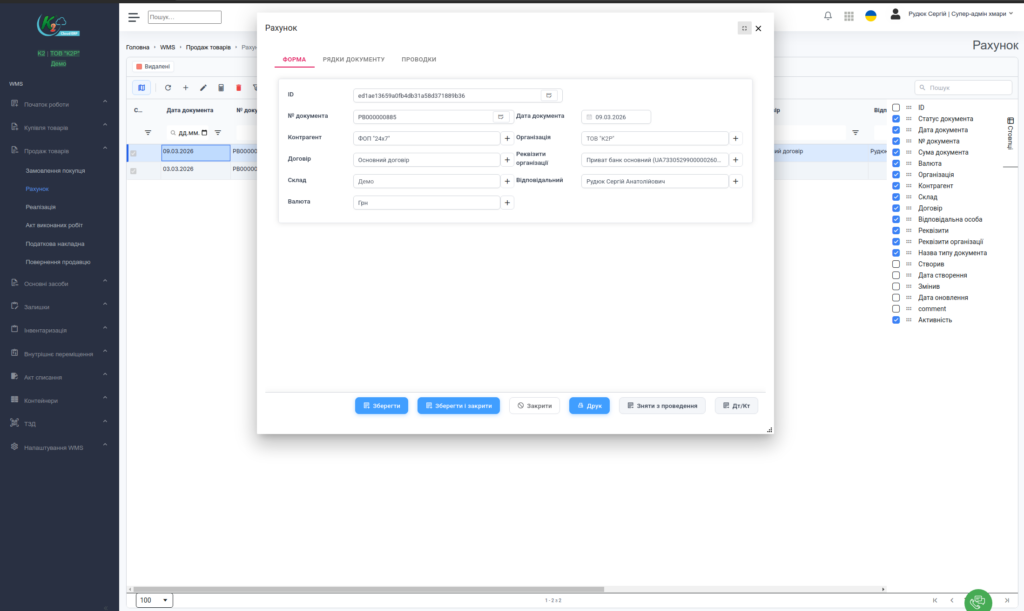
Task: Click the refresh icon in grid toolbar
Action: [168, 88]
